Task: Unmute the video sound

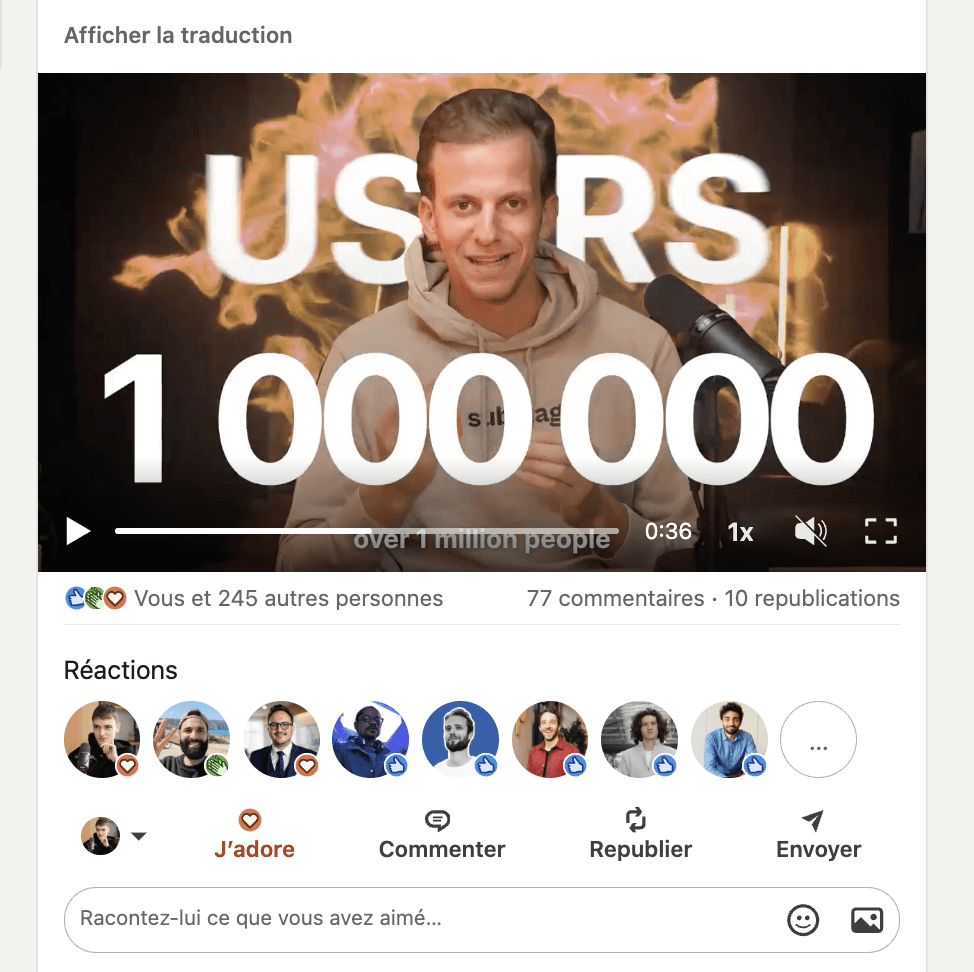Action: (811, 532)
